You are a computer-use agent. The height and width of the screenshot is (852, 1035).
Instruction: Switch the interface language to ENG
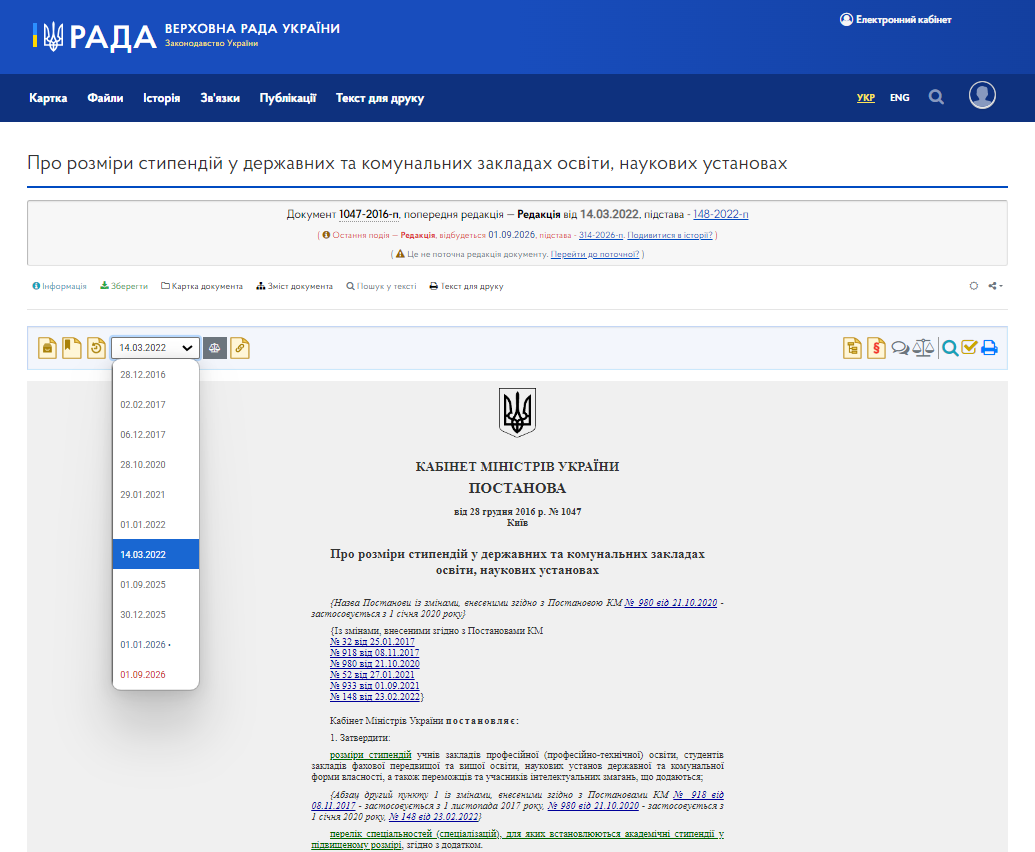pos(900,97)
